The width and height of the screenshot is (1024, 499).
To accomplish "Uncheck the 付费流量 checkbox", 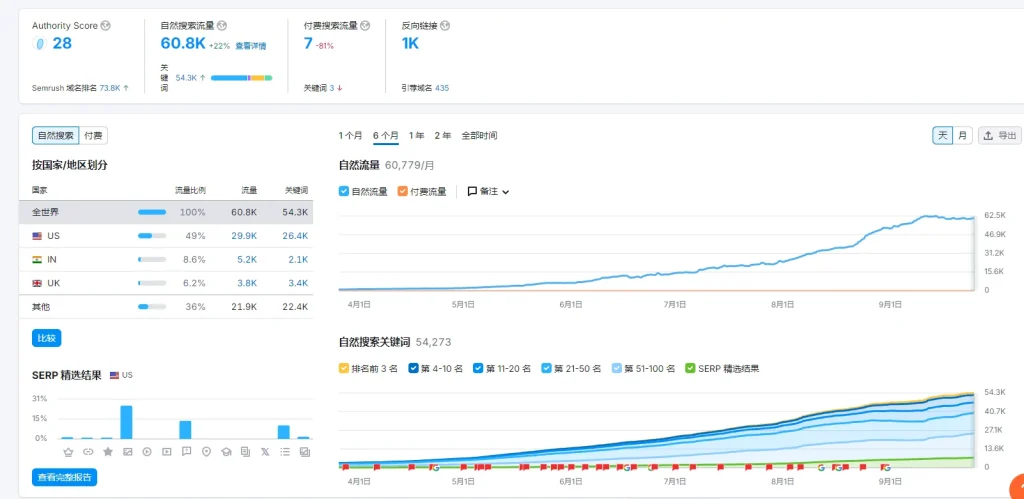I will (402, 191).
